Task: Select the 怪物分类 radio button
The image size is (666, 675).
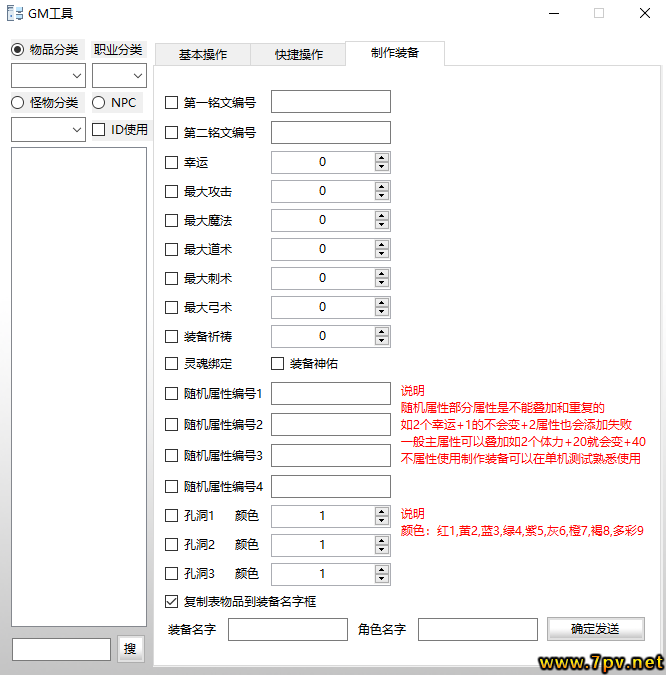Action: (x=18, y=102)
